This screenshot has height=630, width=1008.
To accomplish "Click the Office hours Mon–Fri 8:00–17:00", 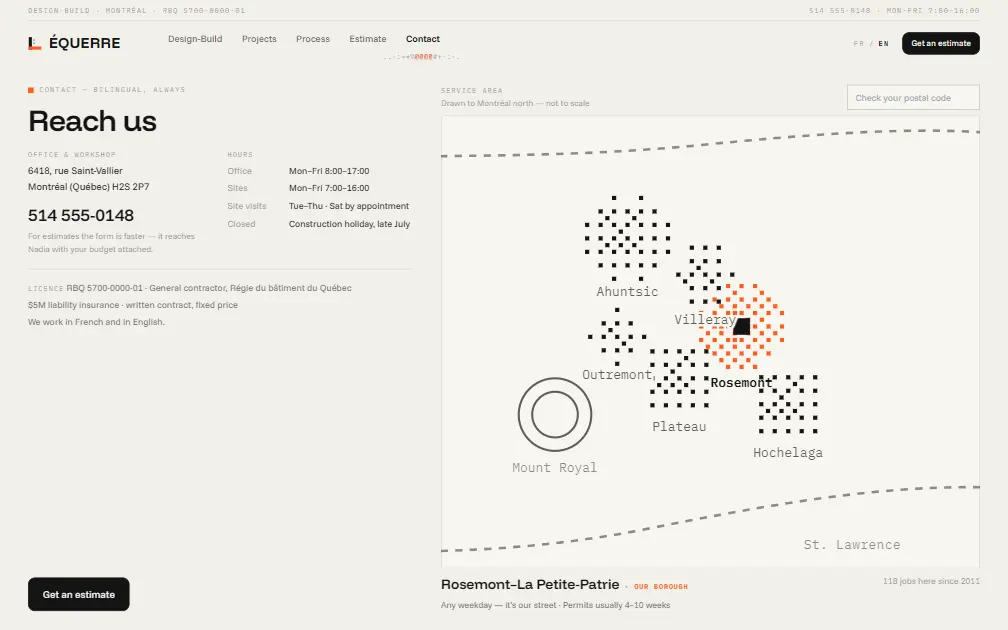I will (x=329, y=171).
